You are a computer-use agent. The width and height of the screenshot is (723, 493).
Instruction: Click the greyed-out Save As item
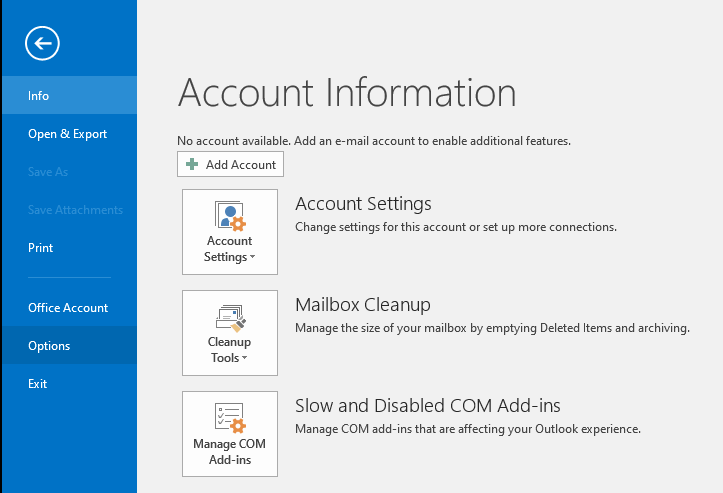coord(48,172)
